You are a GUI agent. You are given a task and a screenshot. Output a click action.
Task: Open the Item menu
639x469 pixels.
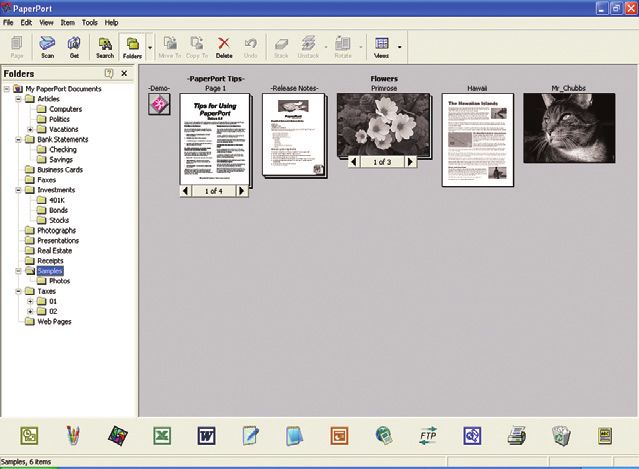coord(68,23)
